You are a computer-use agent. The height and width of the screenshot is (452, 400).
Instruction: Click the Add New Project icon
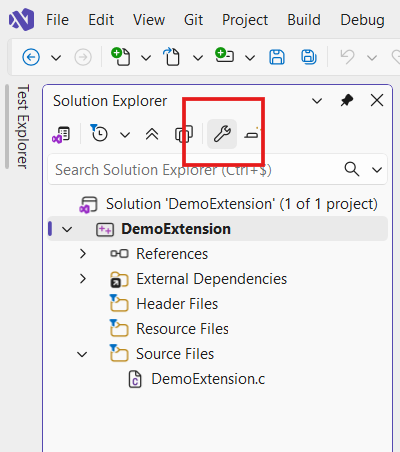(224, 55)
